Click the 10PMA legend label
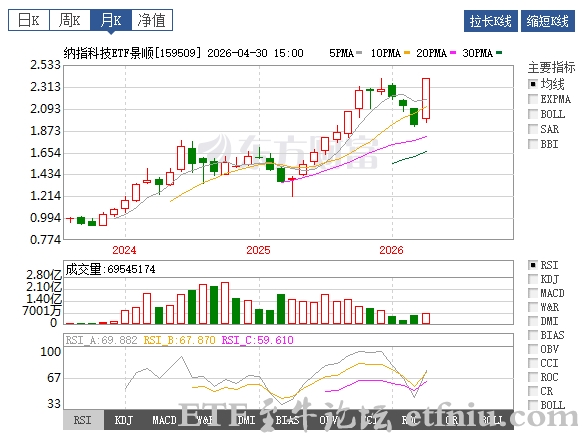583x440 pixels. click(386, 53)
